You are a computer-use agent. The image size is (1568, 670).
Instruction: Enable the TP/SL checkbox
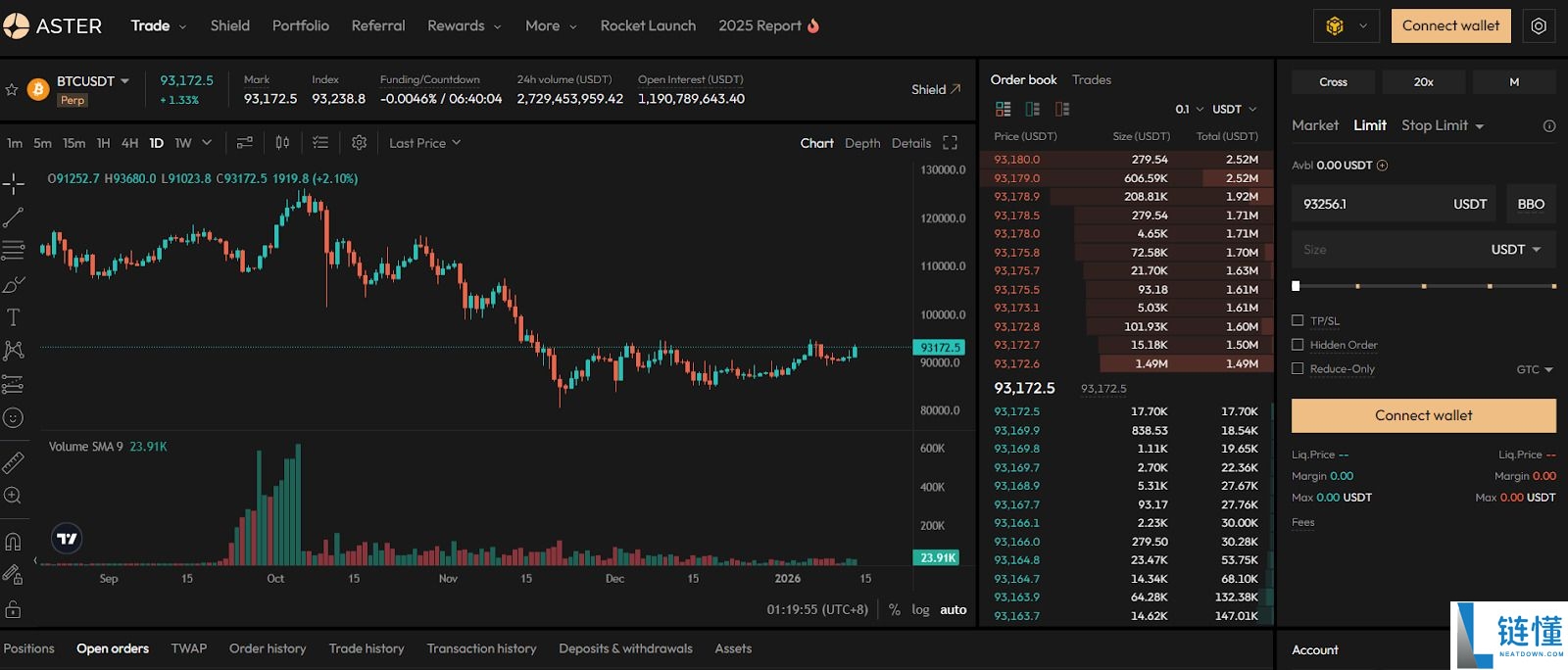[x=1298, y=320]
